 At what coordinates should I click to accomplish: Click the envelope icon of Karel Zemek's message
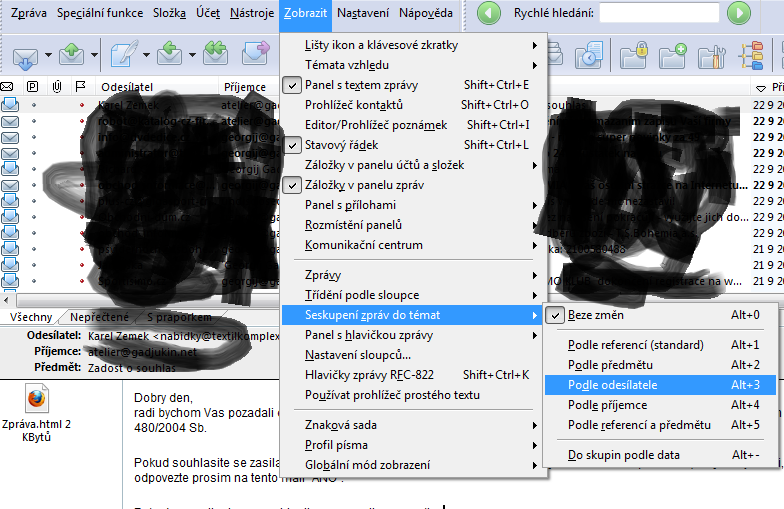point(10,104)
